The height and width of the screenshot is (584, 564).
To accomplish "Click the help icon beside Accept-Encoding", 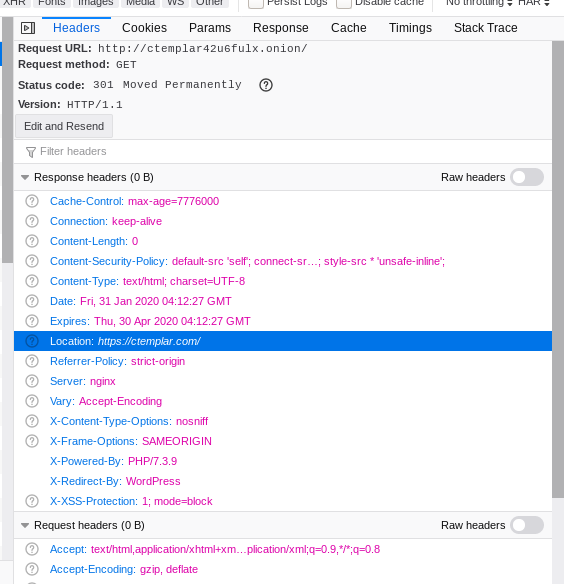I will (x=32, y=569).
